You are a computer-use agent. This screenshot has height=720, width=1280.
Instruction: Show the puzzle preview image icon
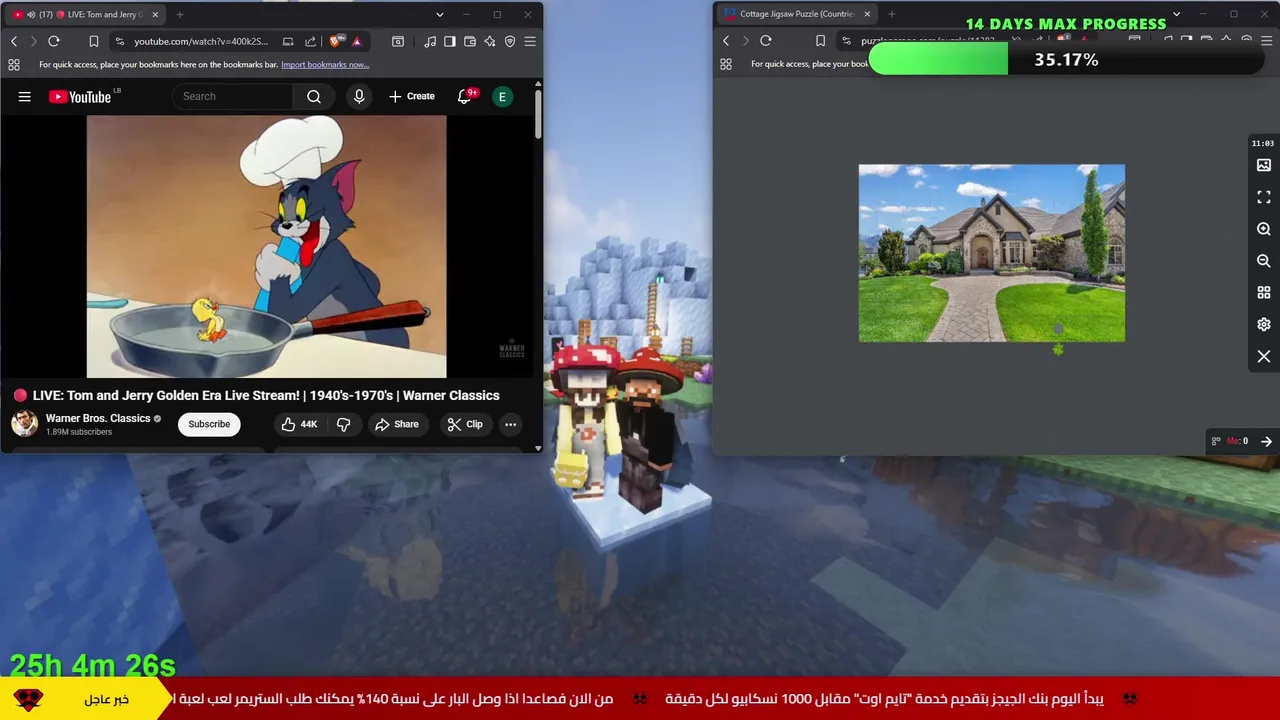click(1264, 165)
